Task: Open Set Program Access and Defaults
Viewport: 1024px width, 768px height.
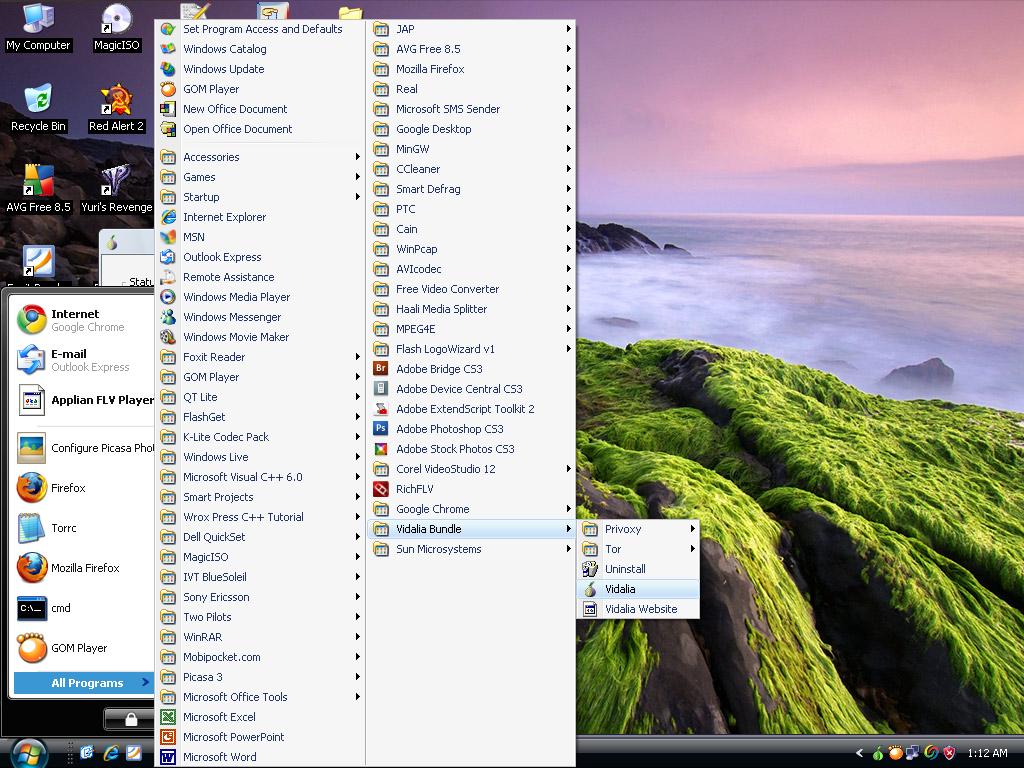Action: click(260, 29)
